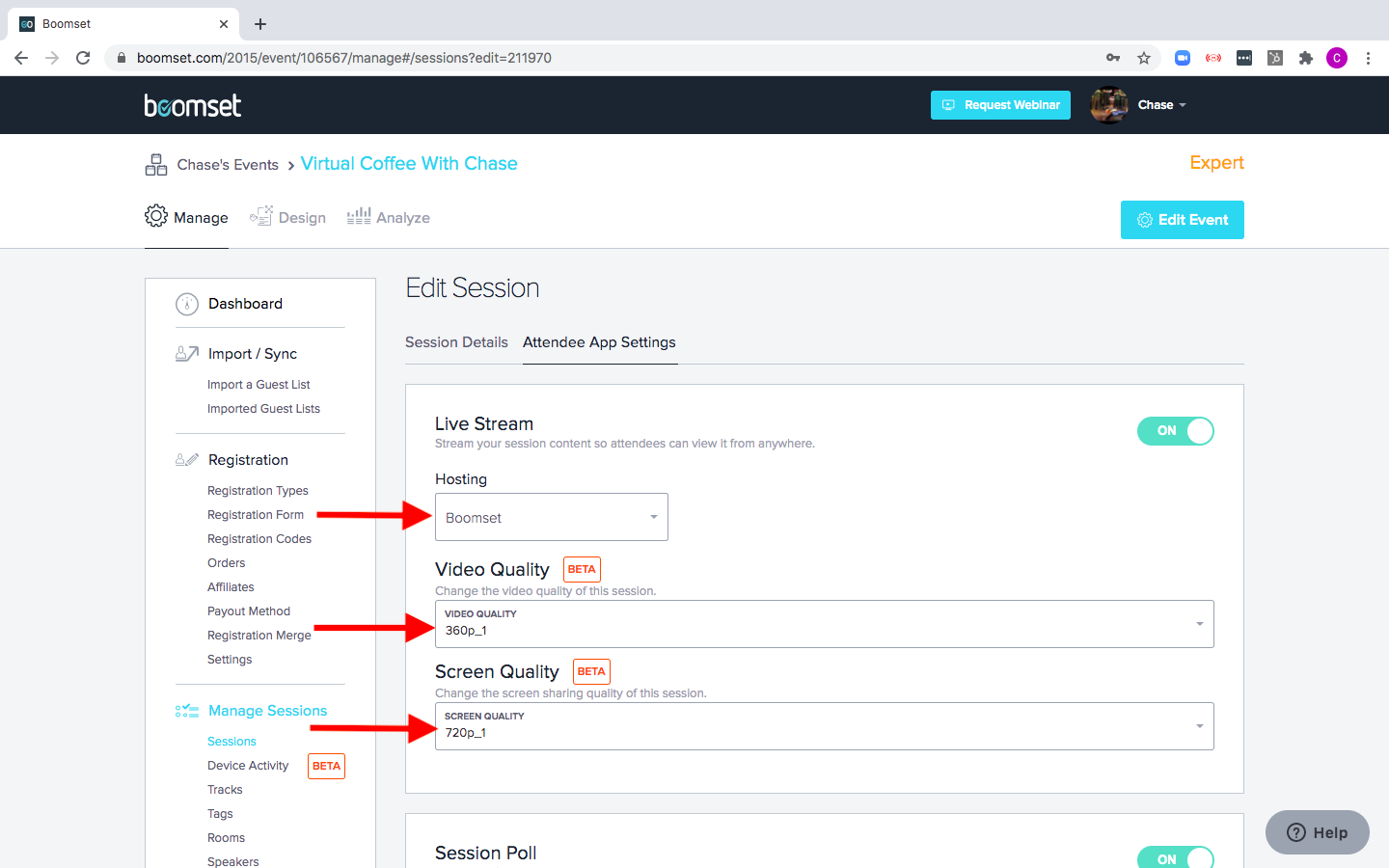Open the Virtual Coffee With Chase link
Viewport: 1389px width, 868px height.
coord(409,164)
